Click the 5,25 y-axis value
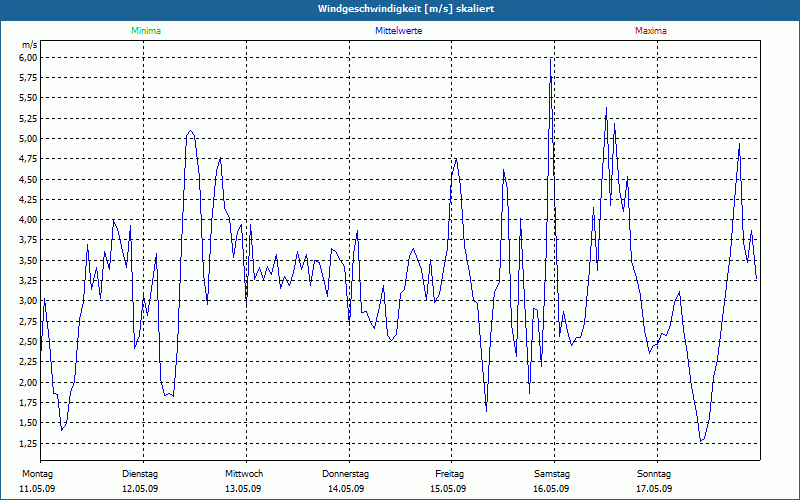800x500 pixels. pyautogui.click(x=28, y=118)
